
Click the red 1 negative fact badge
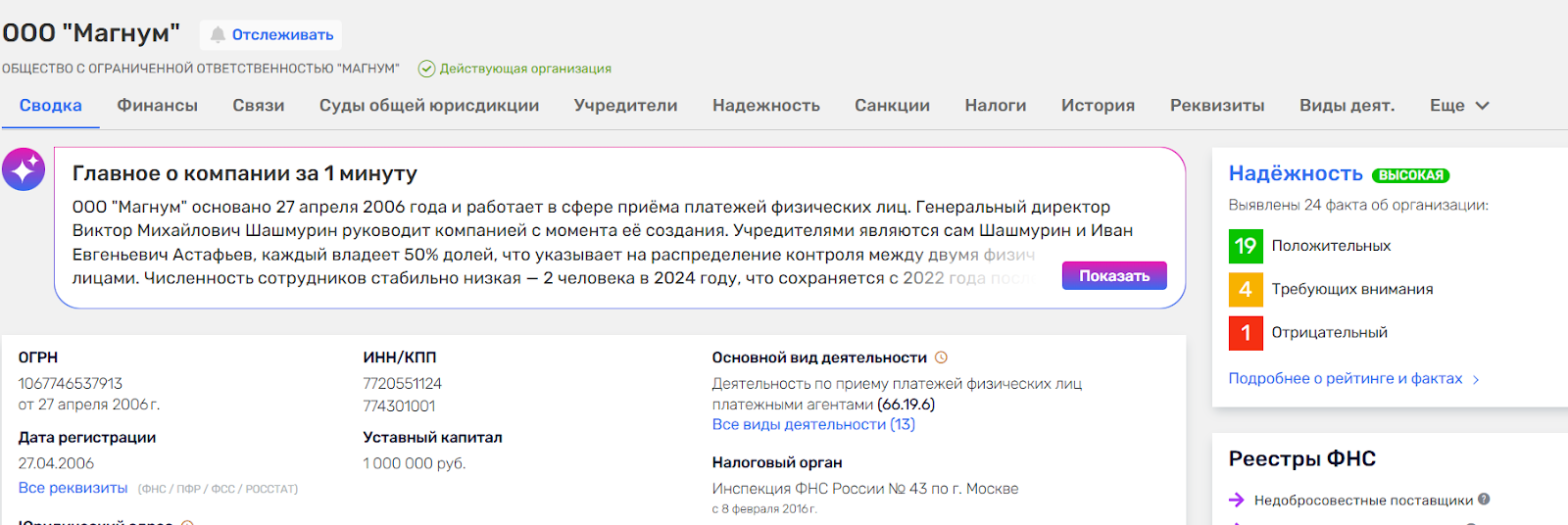coord(1246,332)
